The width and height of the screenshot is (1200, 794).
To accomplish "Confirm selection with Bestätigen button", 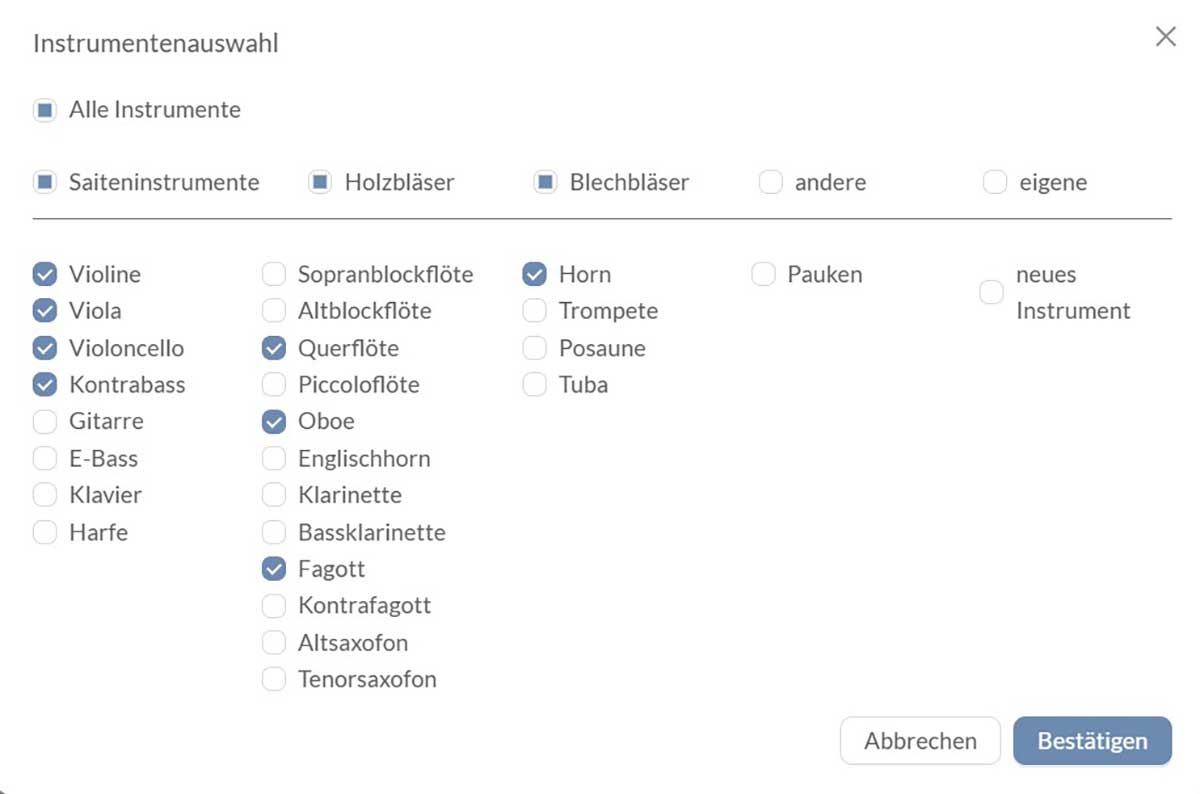I will (x=1092, y=741).
